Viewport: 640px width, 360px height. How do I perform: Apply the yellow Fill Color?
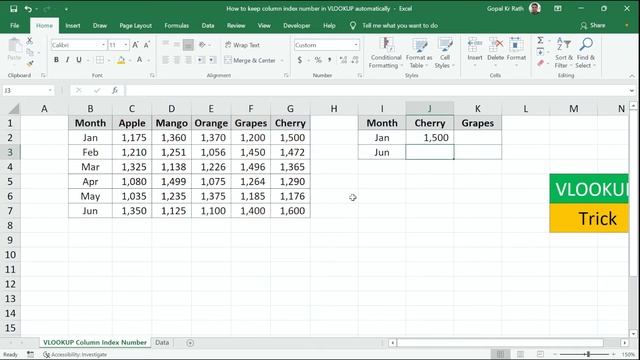pos(121,60)
